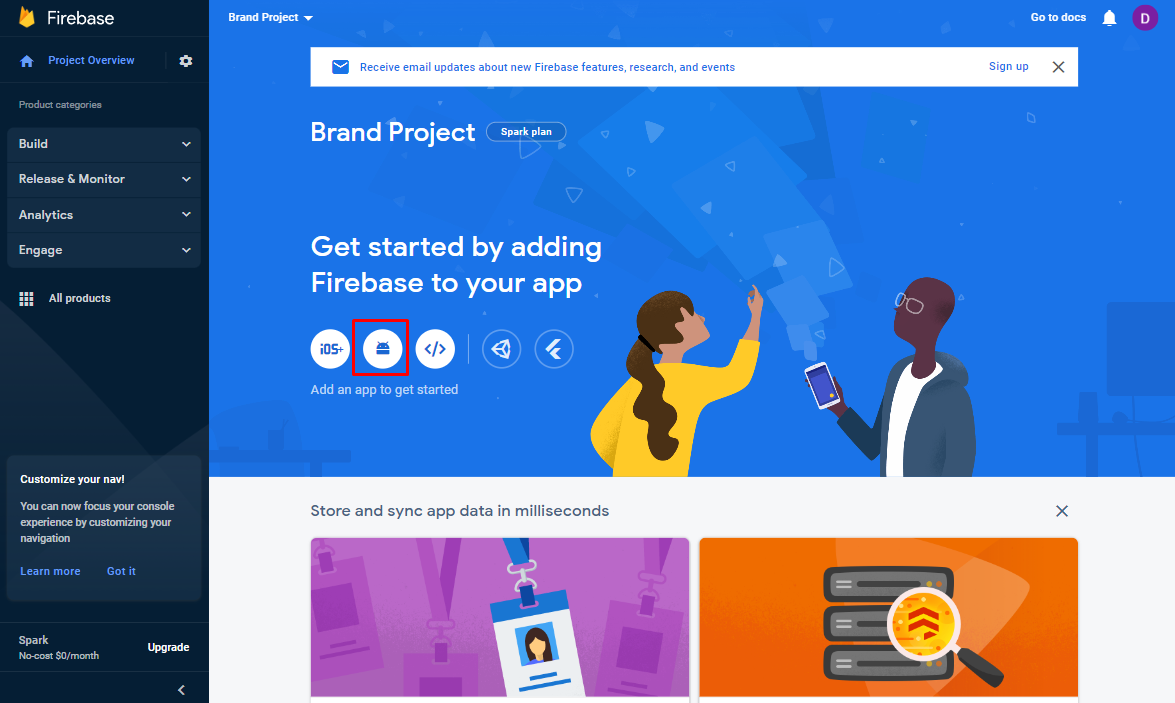1175x703 pixels.
Task: Expand the Build category
Action: click(x=104, y=144)
